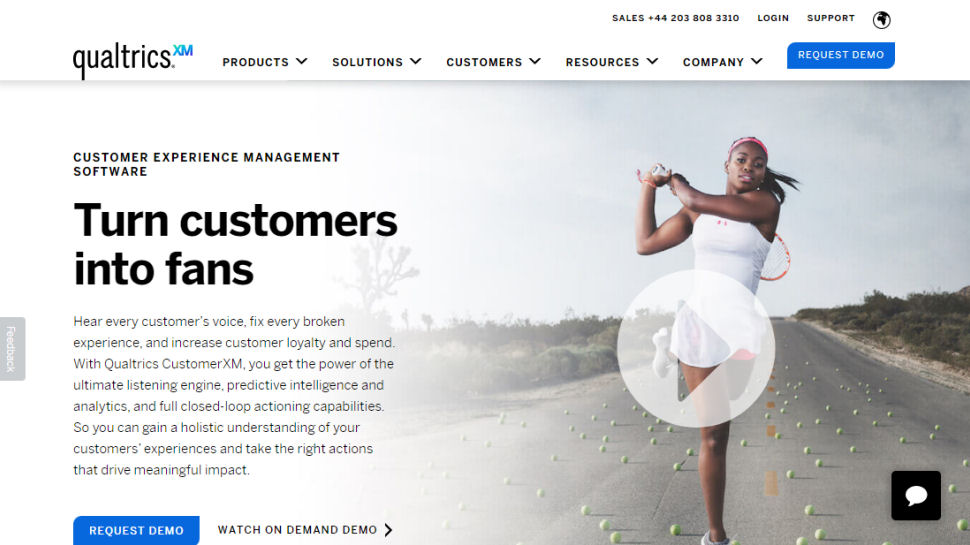
Task: Click Request Demo below the hero text
Action: coord(136,530)
